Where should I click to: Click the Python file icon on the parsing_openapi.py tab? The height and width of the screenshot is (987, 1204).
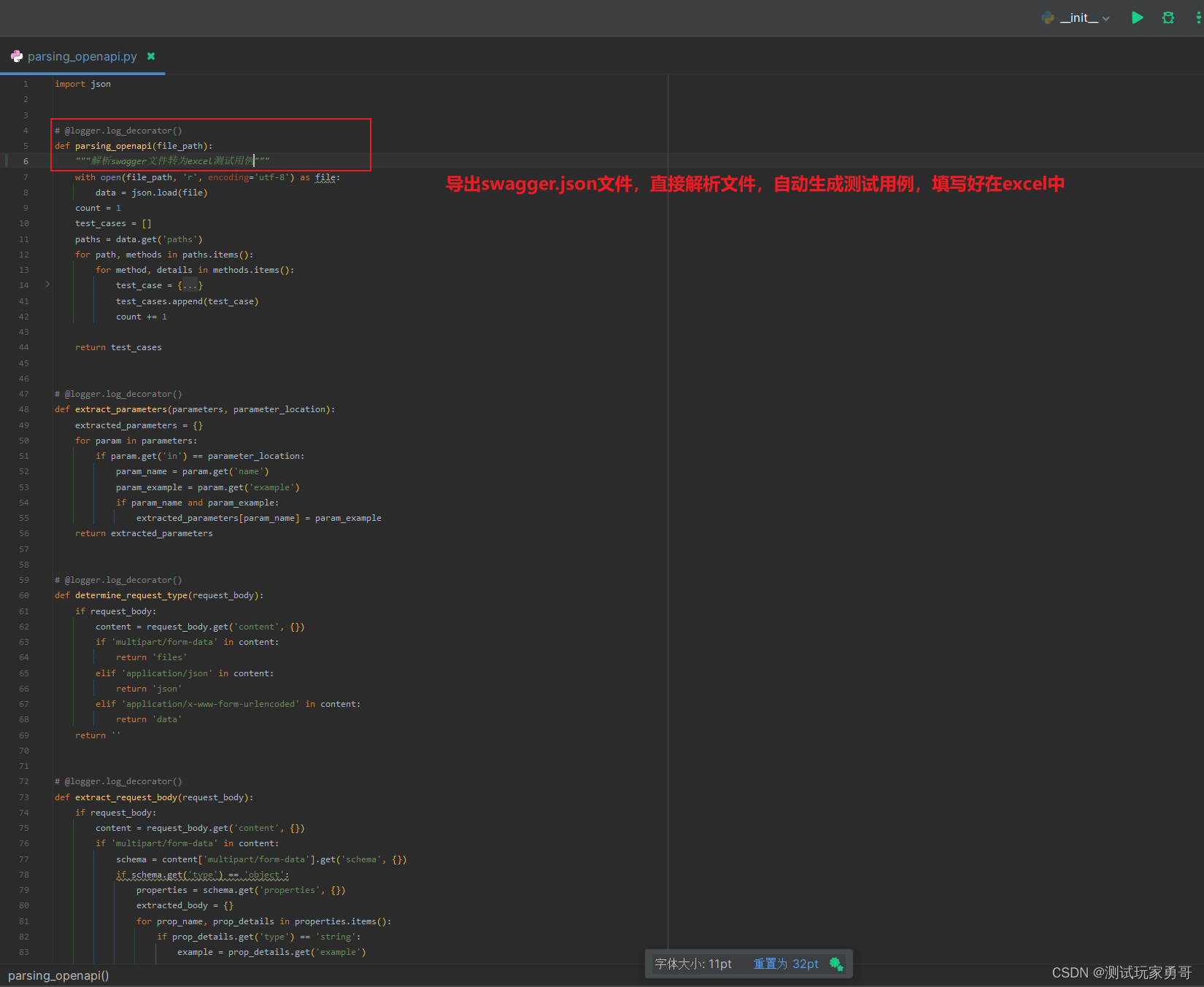tap(17, 56)
